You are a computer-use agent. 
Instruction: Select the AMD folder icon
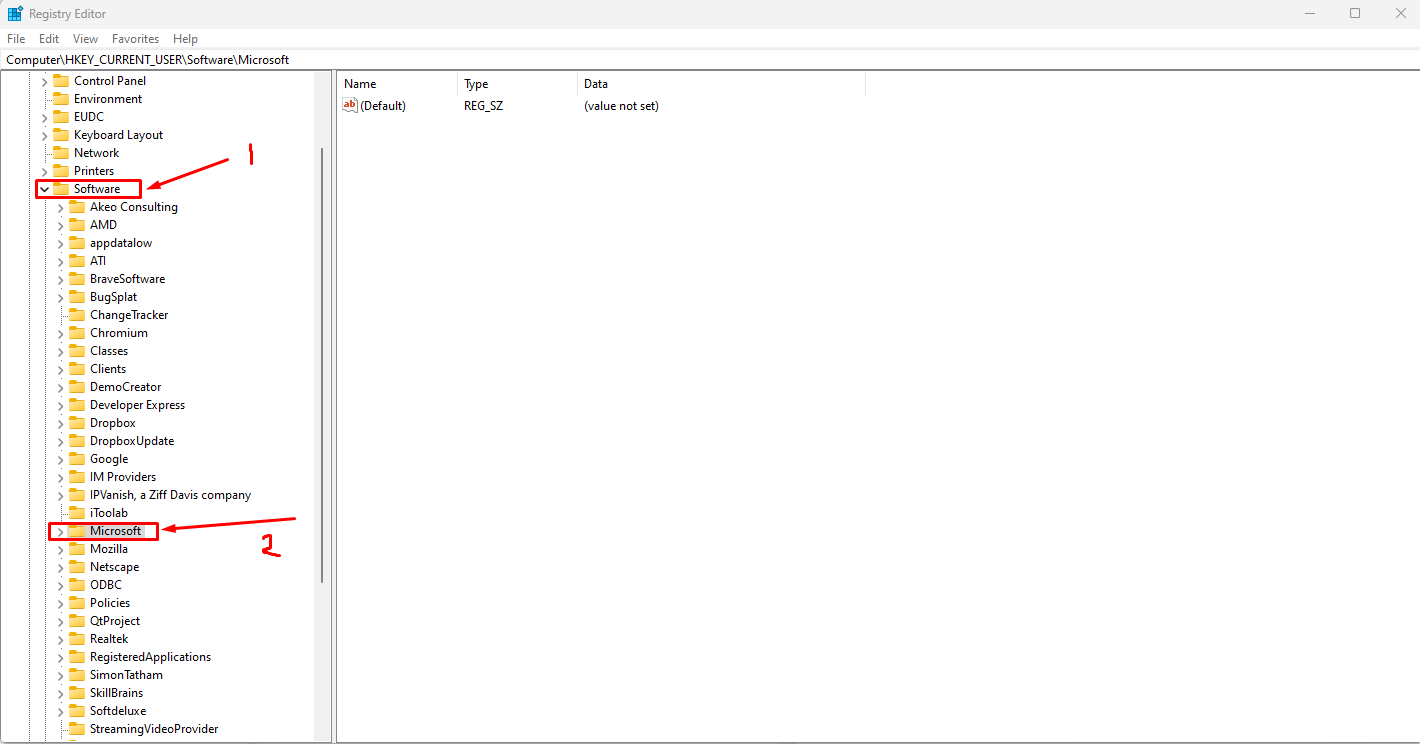pyautogui.click(x=77, y=225)
